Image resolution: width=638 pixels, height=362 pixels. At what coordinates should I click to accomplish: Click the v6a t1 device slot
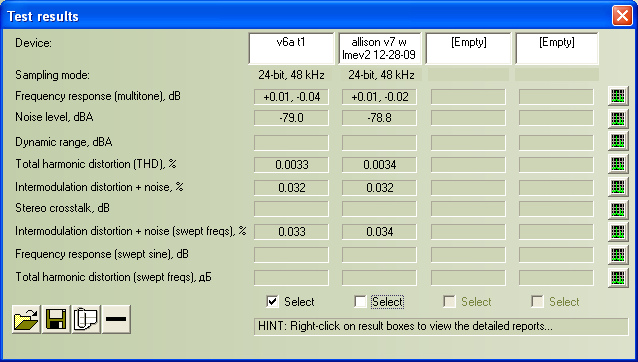coord(291,48)
